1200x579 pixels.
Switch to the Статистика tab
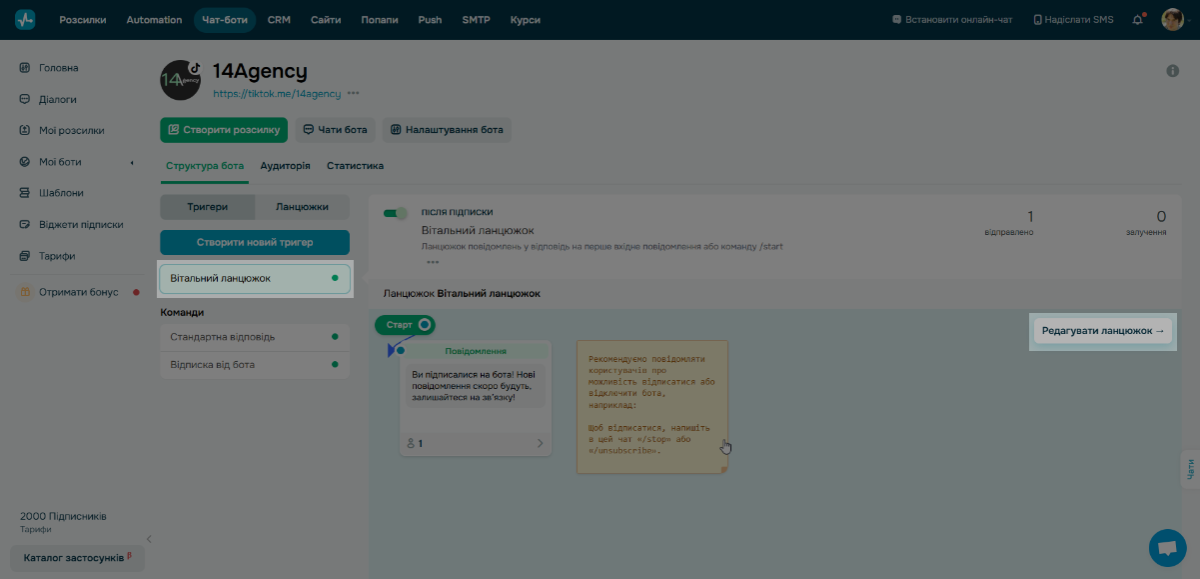pyautogui.click(x=355, y=166)
